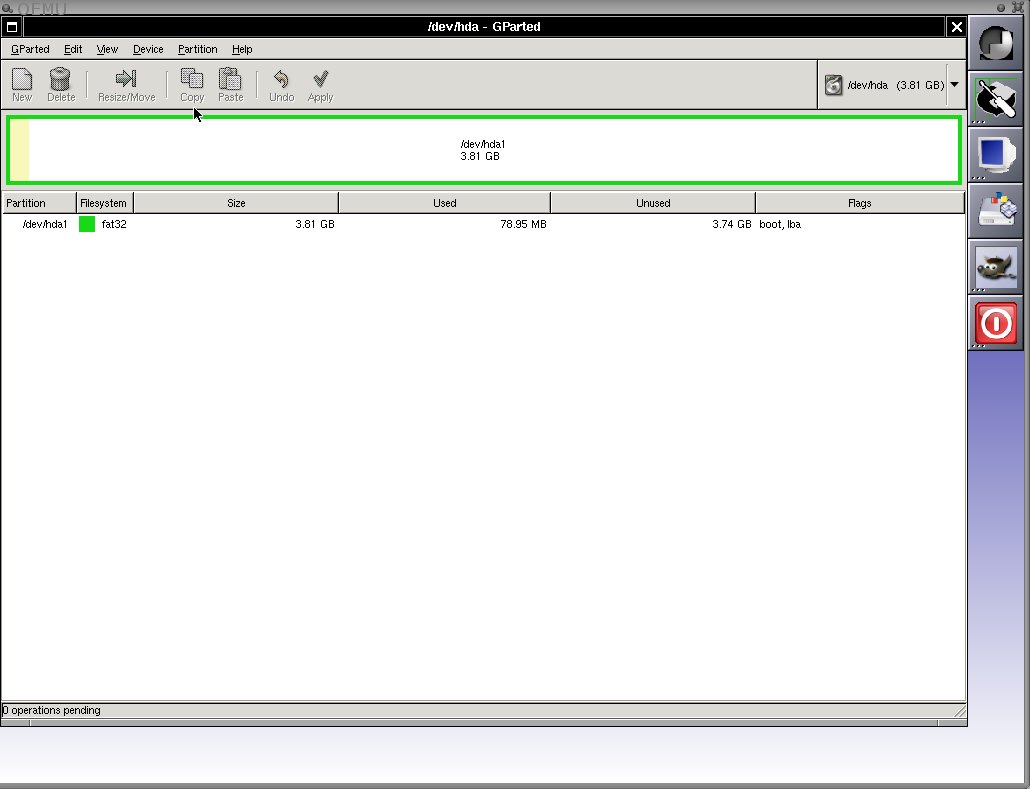This screenshot has width=1030, height=789.
Task: Open the View menu
Action: pyautogui.click(x=107, y=49)
